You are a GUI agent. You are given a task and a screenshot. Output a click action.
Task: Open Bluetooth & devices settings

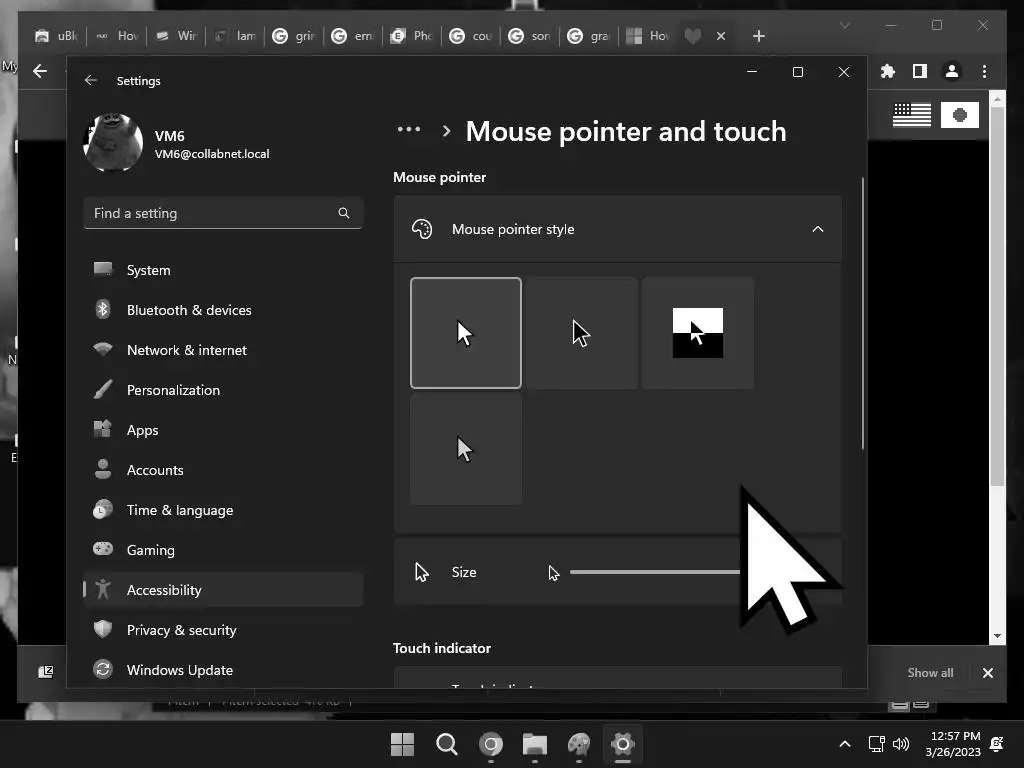[223, 310]
